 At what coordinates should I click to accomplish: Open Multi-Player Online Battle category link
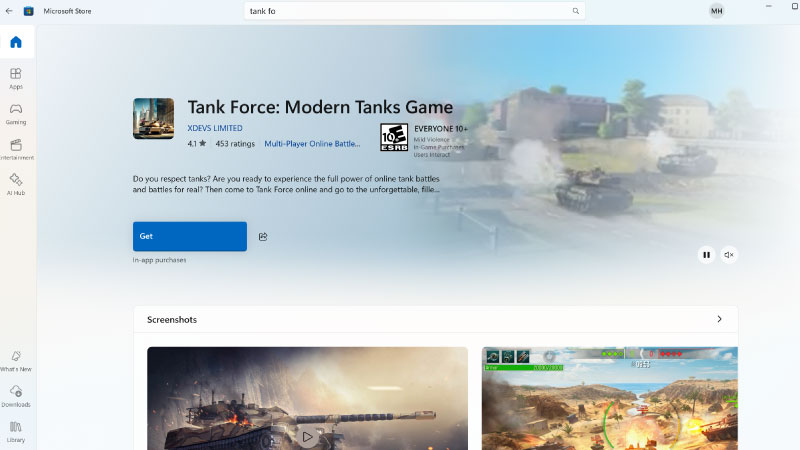[x=312, y=144]
